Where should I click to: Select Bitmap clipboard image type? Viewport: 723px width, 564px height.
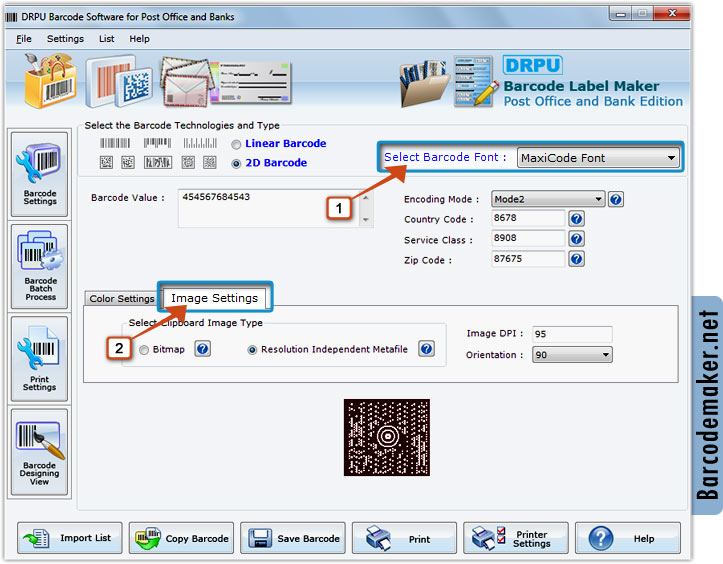tap(144, 350)
